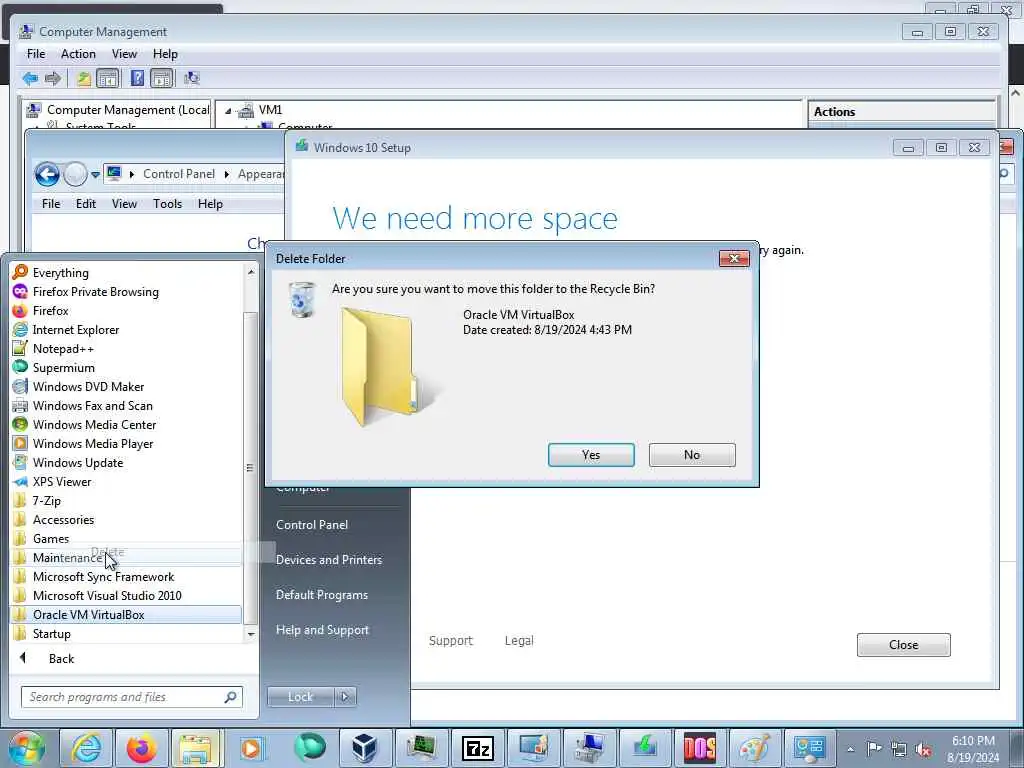Click the taskbar clock showing 6:10 PM

pos(973,749)
